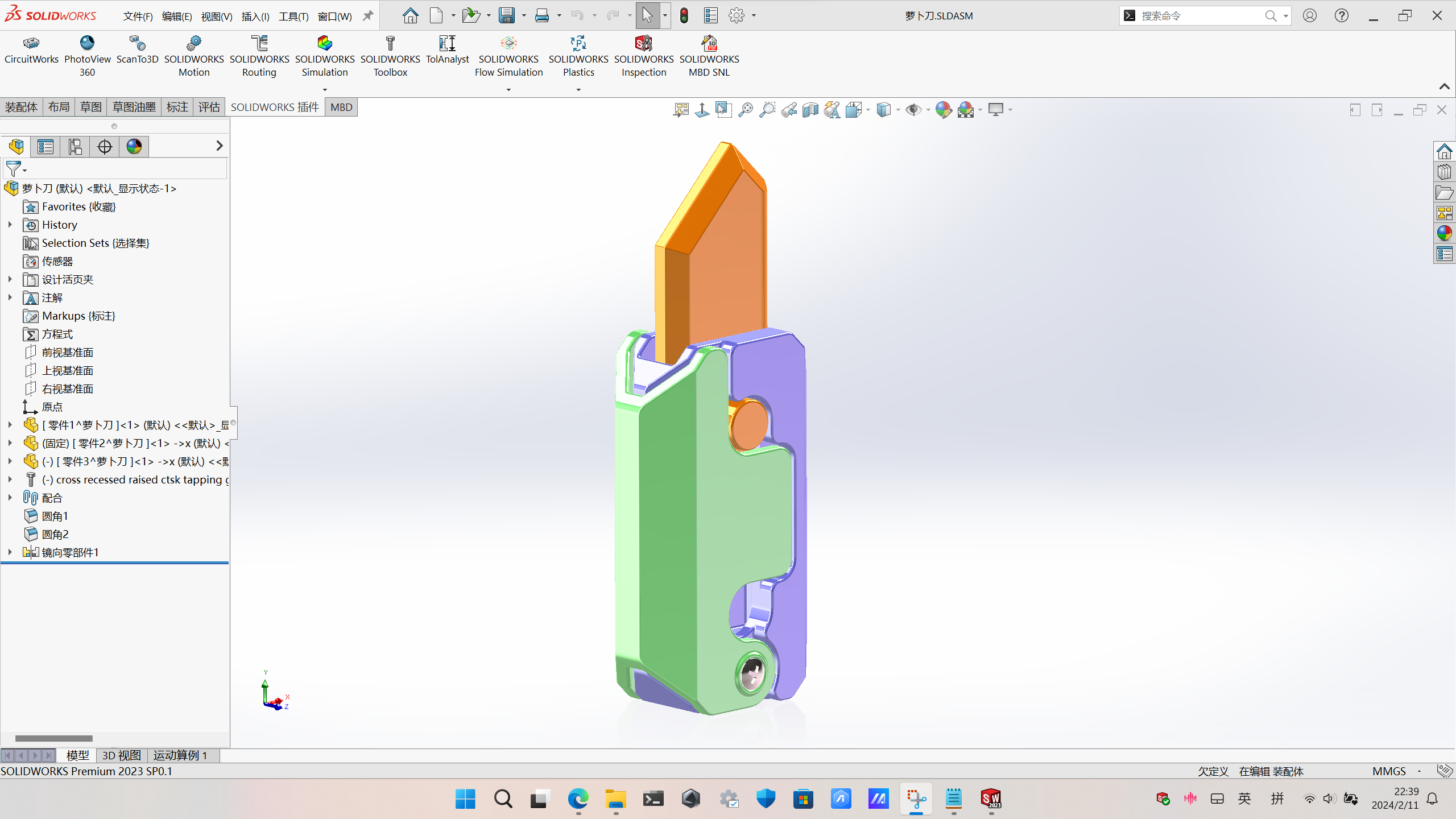This screenshot has height=819, width=1456.
Task: Toggle the SOLIDWORKS Routing add-in
Action: click(x=259, y=56)
